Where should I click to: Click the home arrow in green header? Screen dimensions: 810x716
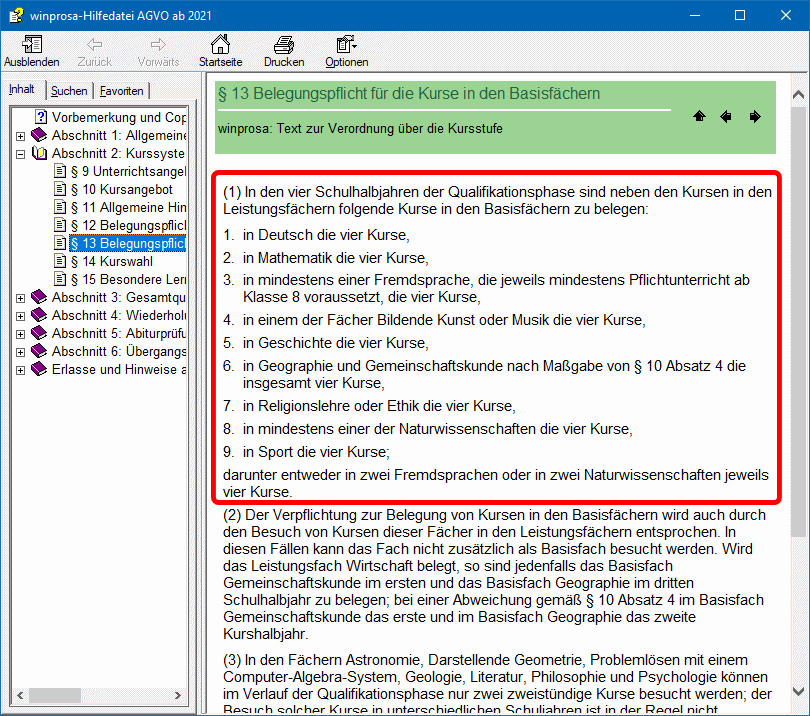point(699,117)
